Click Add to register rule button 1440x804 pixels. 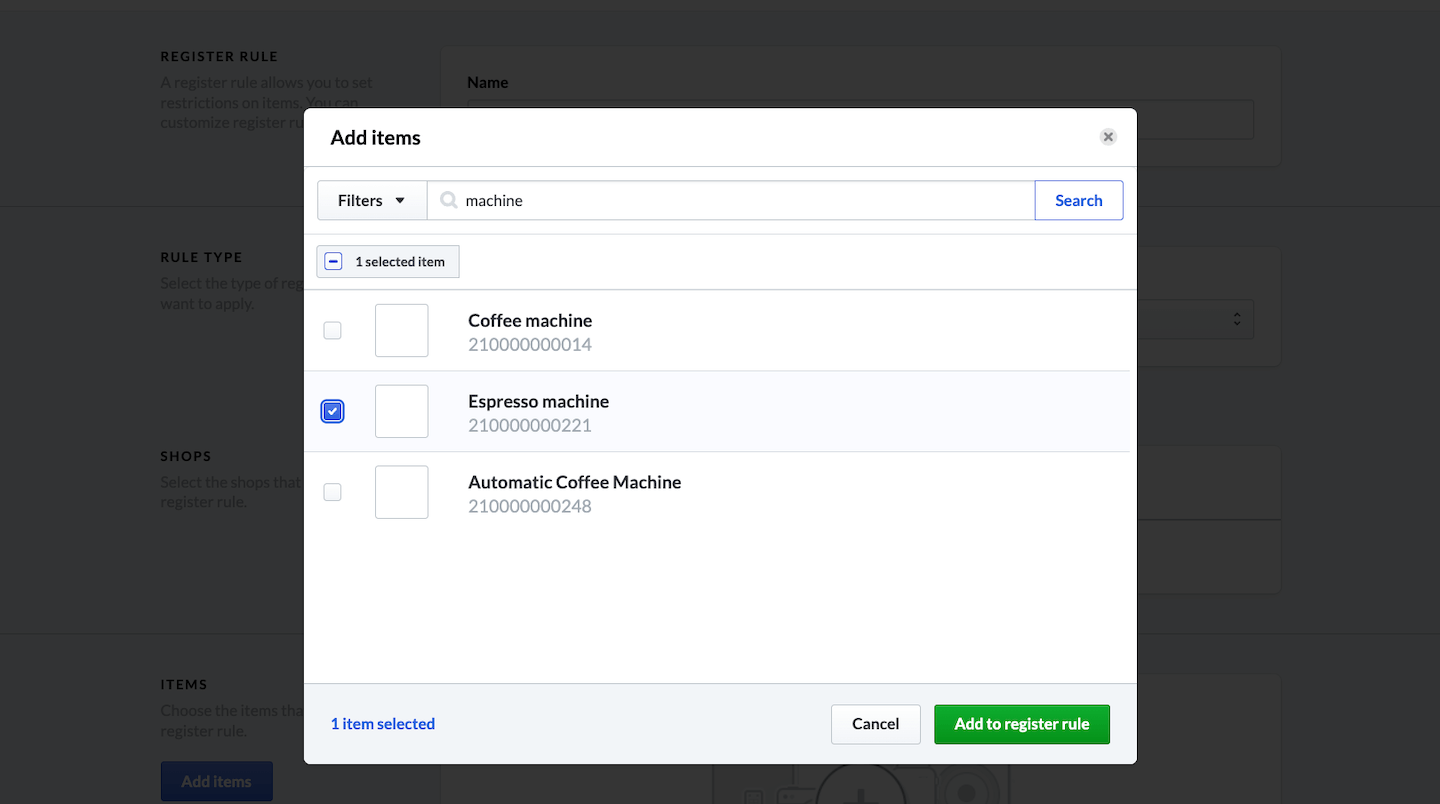pos(1021,724)
